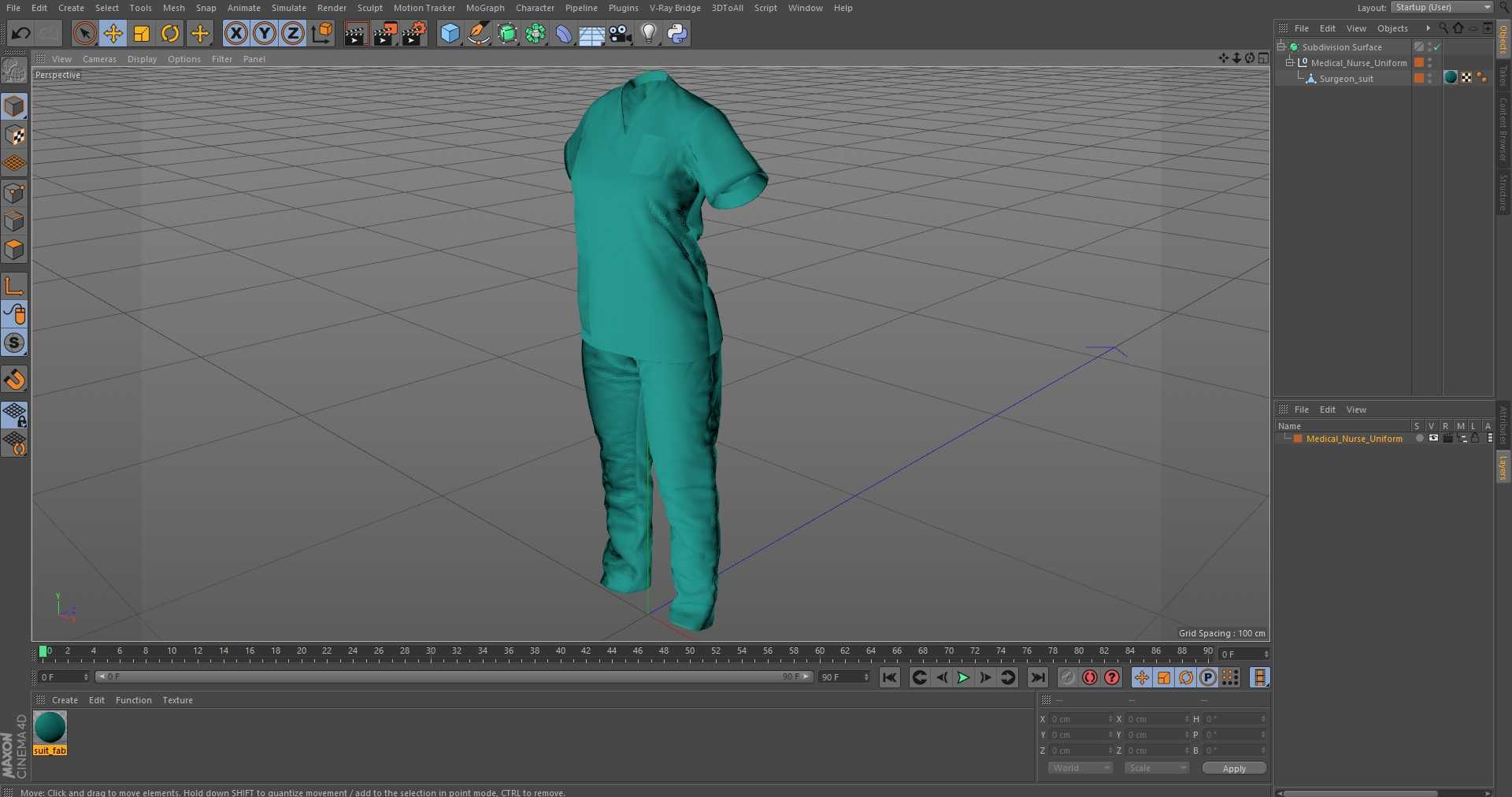Enable Polygons mode in left toolbar
The height and width of the screenshot is (797, 1512).
[x=14, y=250]
